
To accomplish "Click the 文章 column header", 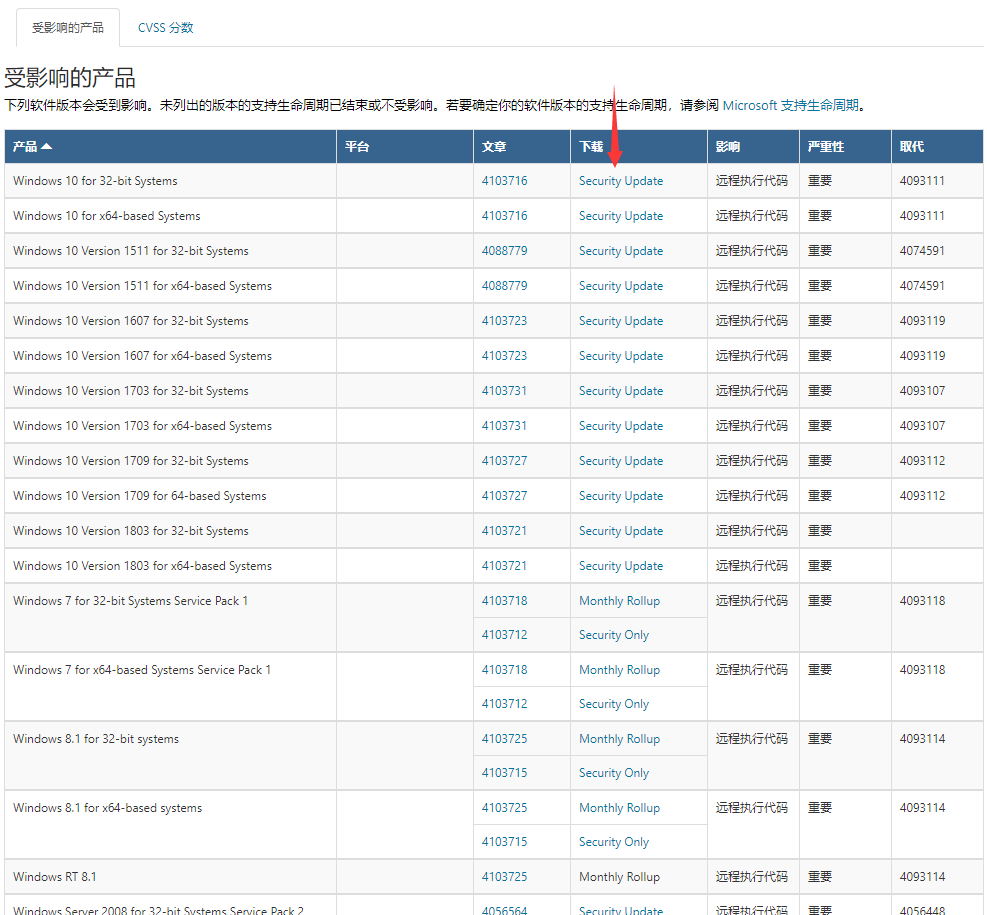I will pyautogui.click(x=522, y=147).
